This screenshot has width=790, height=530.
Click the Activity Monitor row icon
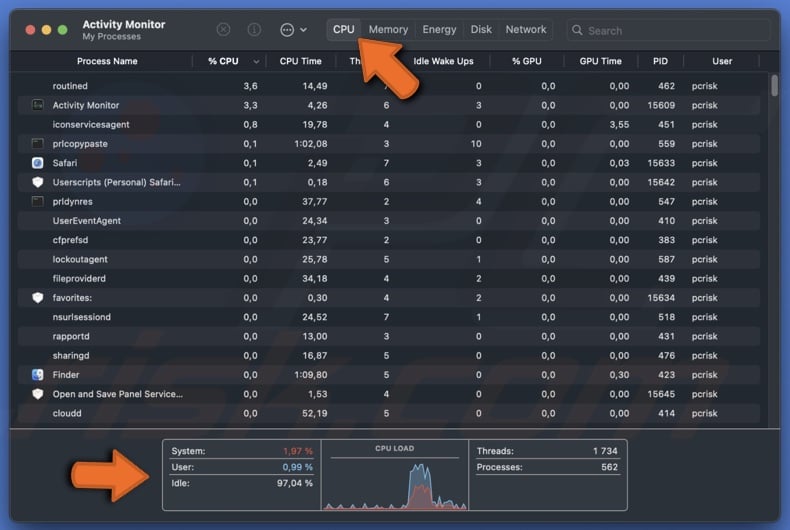tap(38, 105)
